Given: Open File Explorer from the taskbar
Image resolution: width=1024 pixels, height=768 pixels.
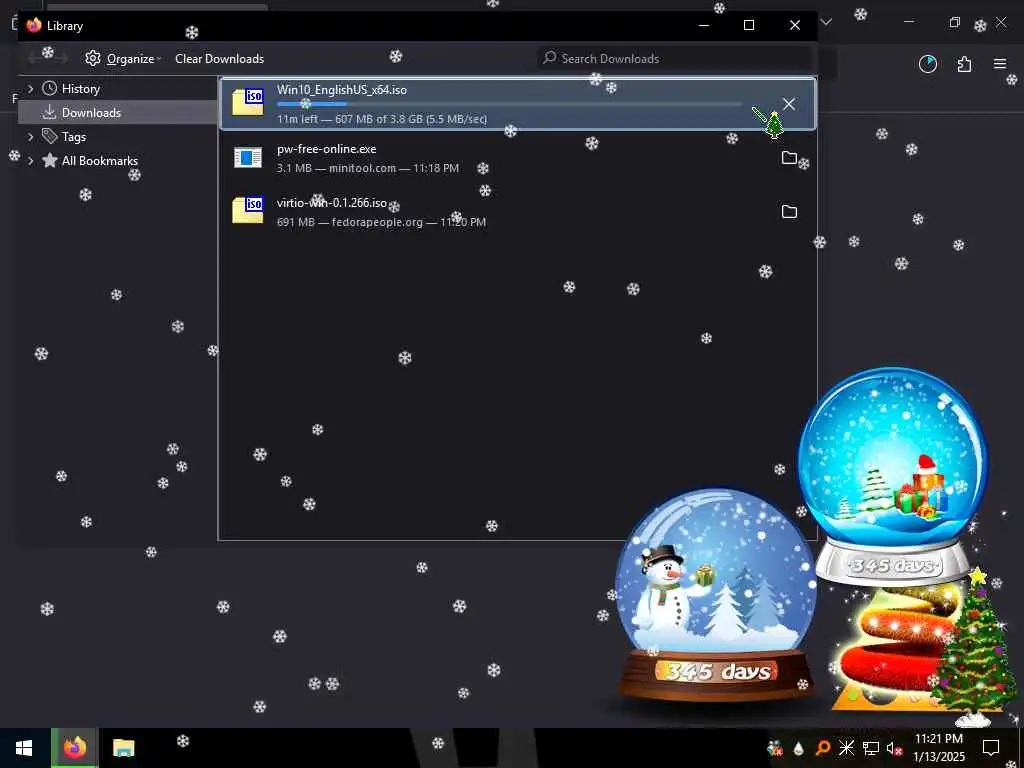Looking at the screenshot, I should pos(123,748).
